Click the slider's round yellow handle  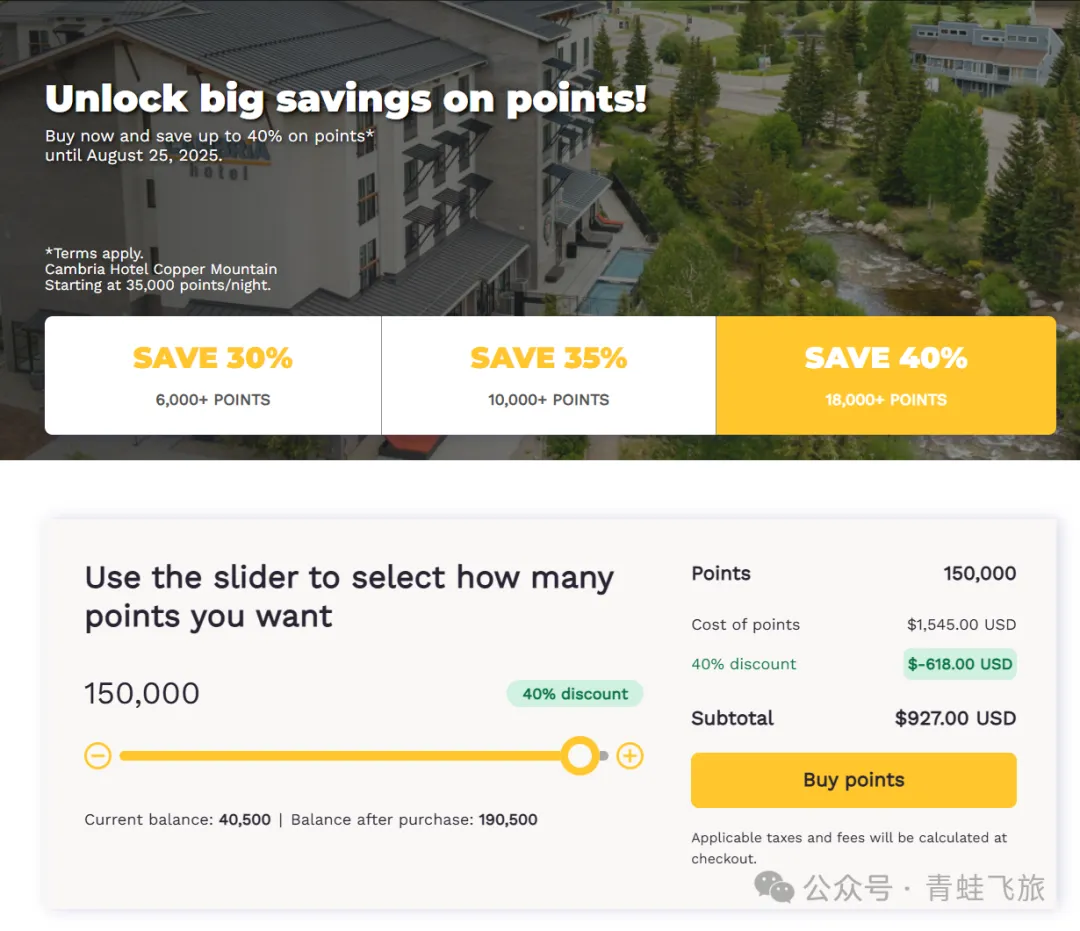click(x=580, y=756)
